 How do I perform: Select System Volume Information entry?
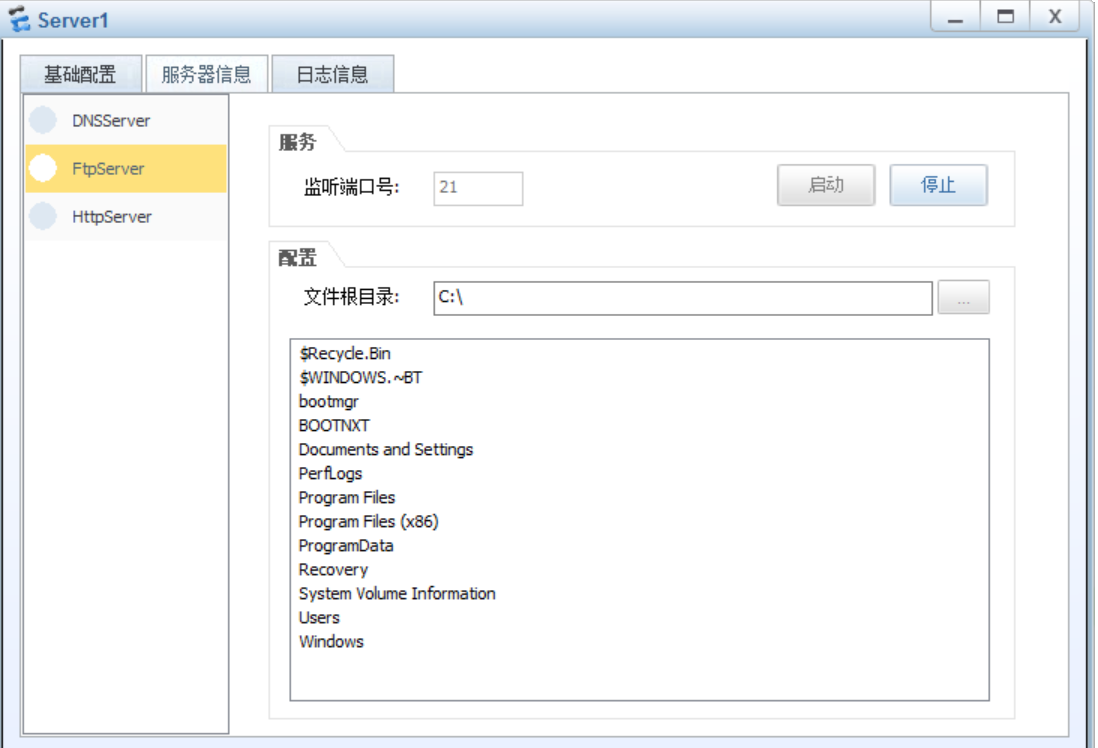tap(397, 594)
